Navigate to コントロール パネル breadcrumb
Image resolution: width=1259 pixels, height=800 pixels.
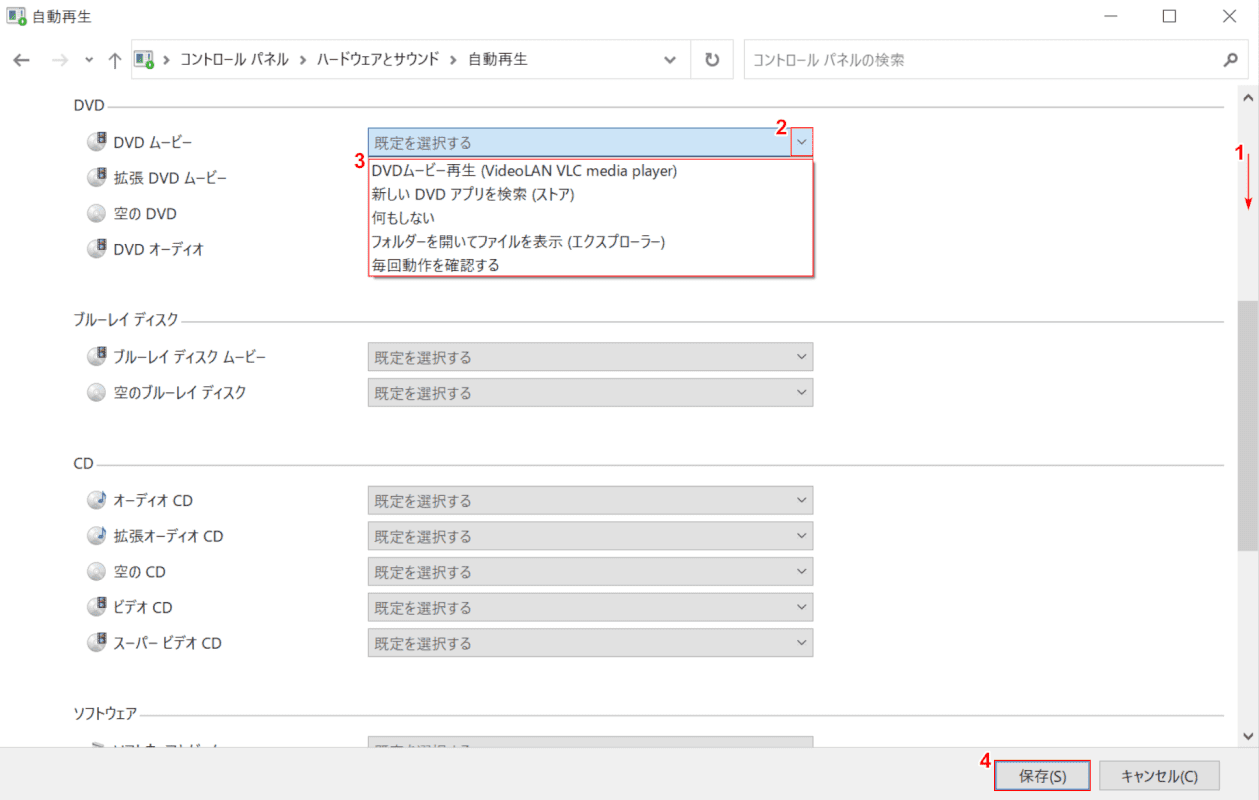pyautogui.click(x=234, y=60)
